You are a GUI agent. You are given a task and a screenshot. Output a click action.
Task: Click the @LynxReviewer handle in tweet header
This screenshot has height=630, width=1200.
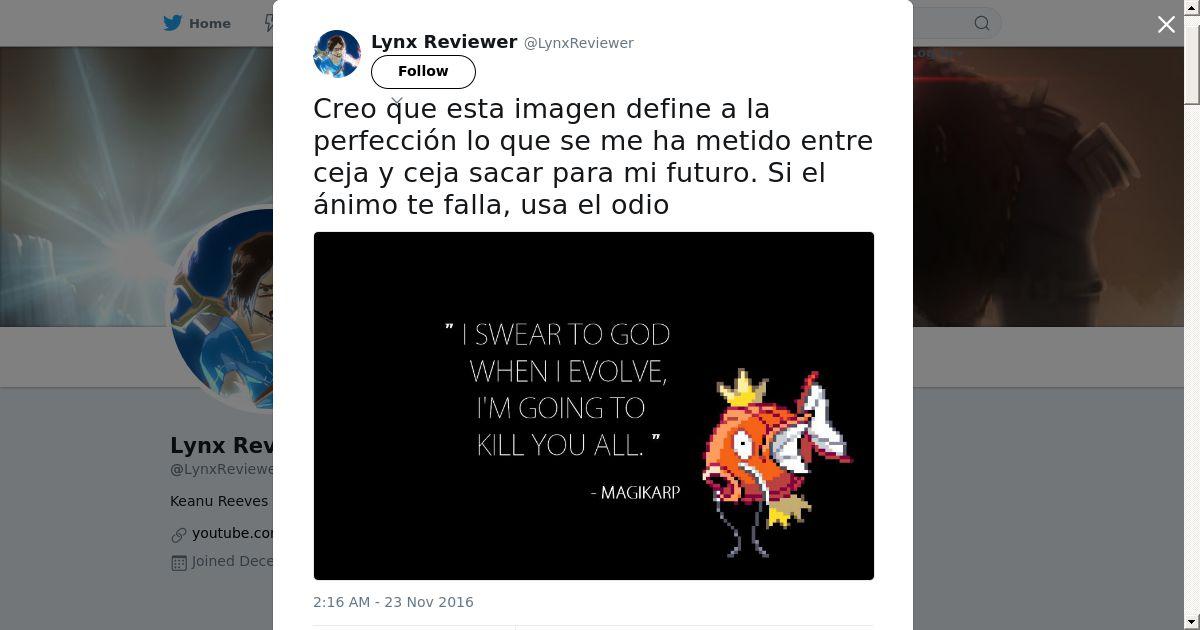tap(579, 43)
